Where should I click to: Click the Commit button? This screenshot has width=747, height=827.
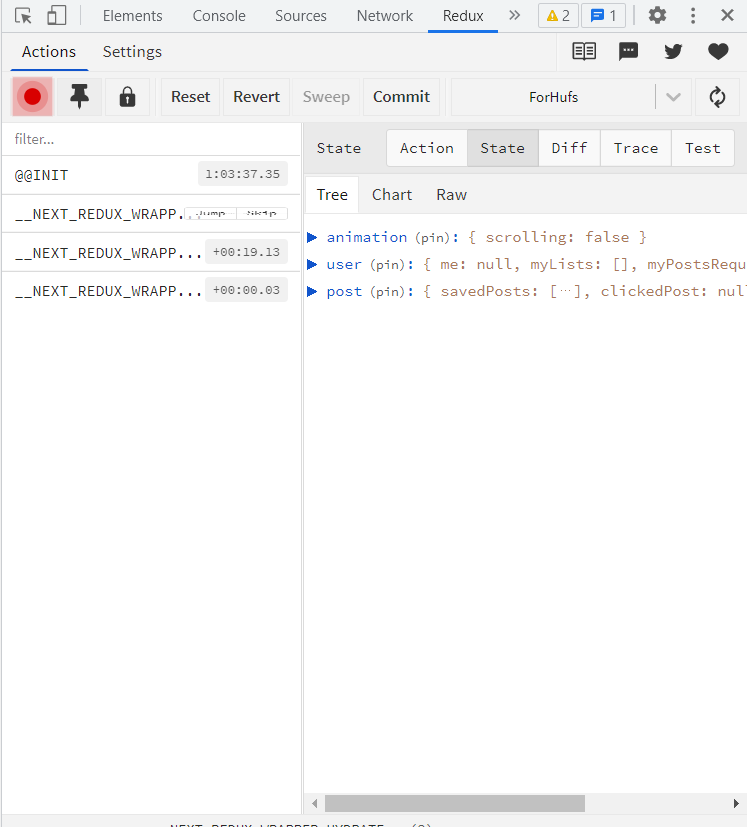click(x=401, y=97)
